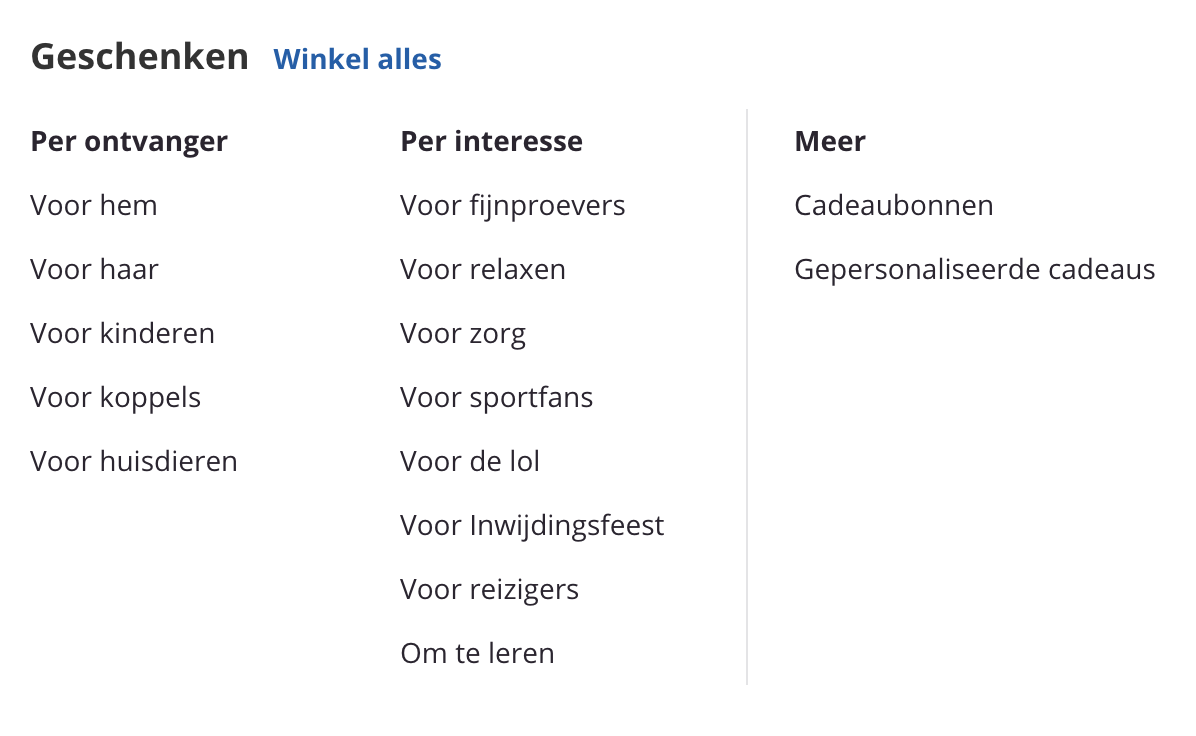Click the 'Meer' column header
The width and height of the screenshot is (1196, 736).
coord(830,142)
